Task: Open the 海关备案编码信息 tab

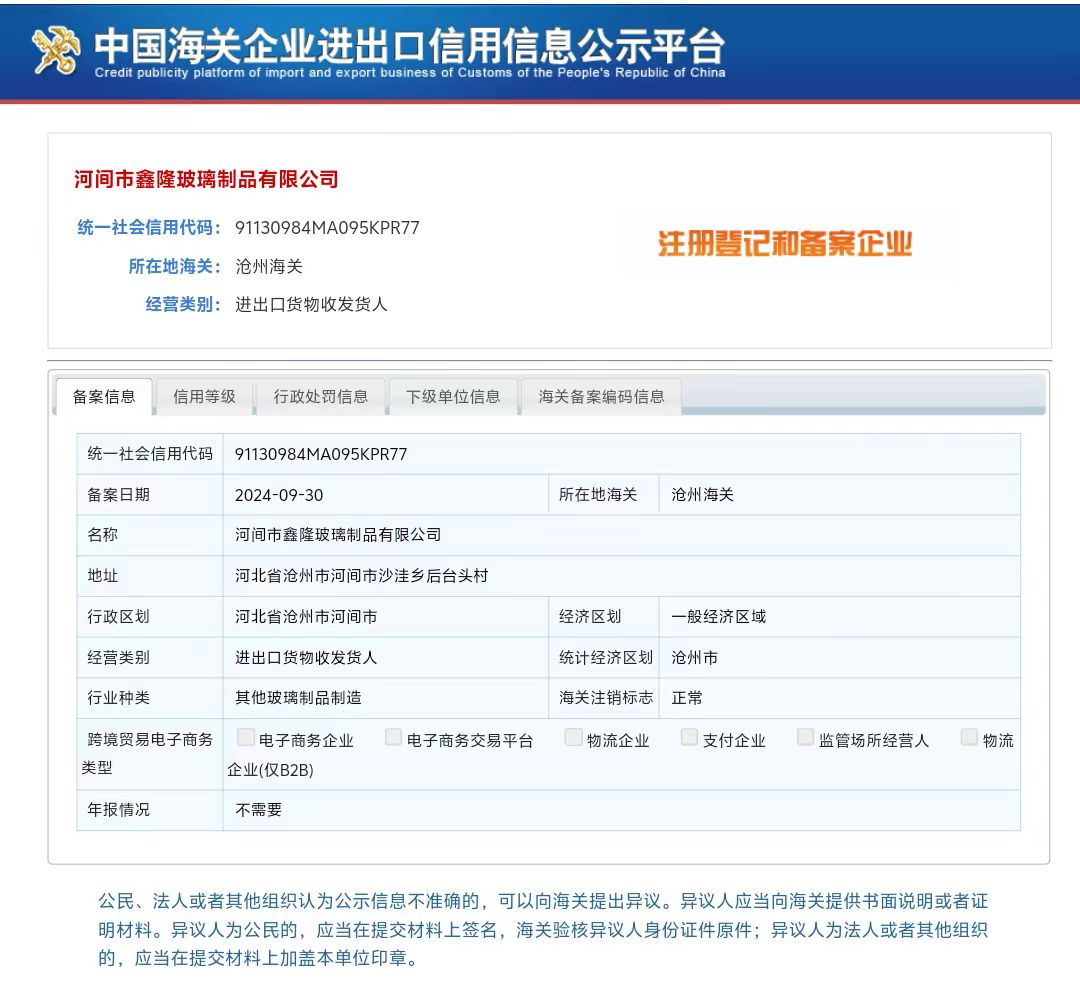Action: pos(601,397)
